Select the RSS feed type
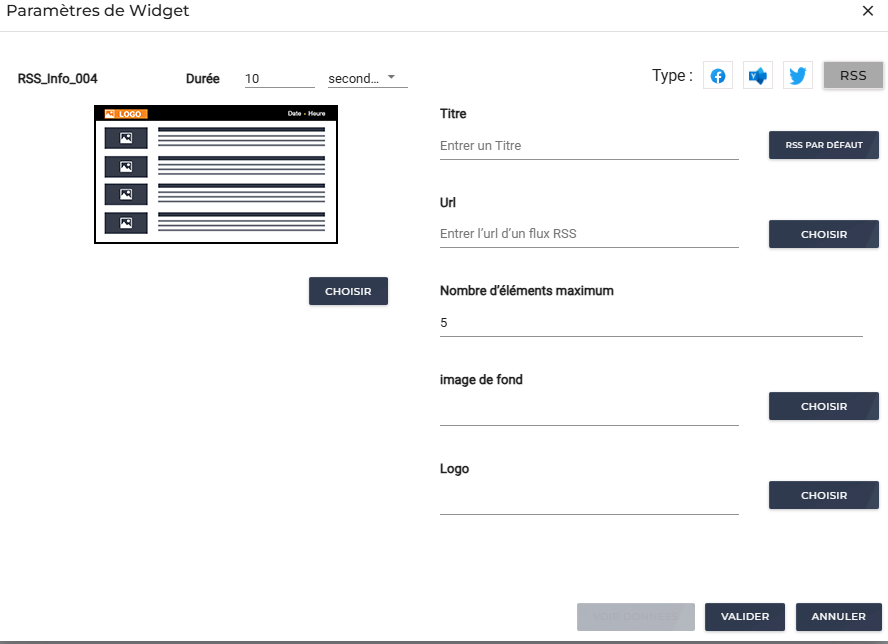The image size is (888, 644). pos(853,76)
